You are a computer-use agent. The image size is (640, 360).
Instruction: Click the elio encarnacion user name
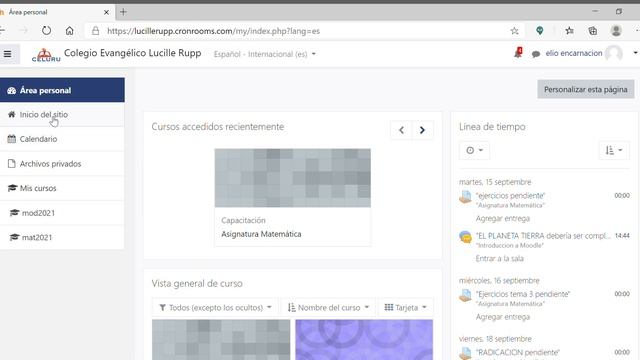[x=573, y=53]
